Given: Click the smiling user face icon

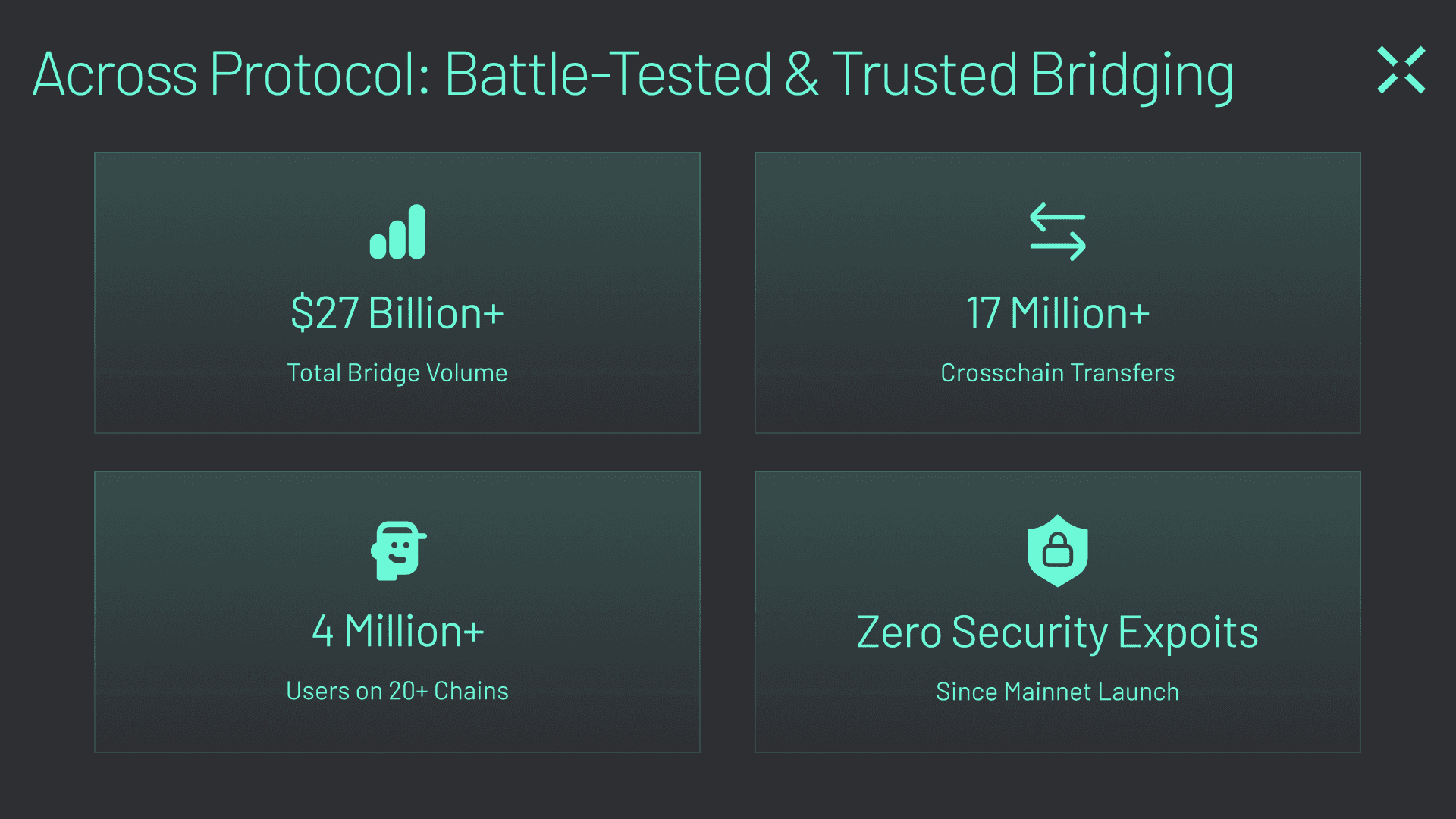Looking at the screenshot, I should point(397,551).
